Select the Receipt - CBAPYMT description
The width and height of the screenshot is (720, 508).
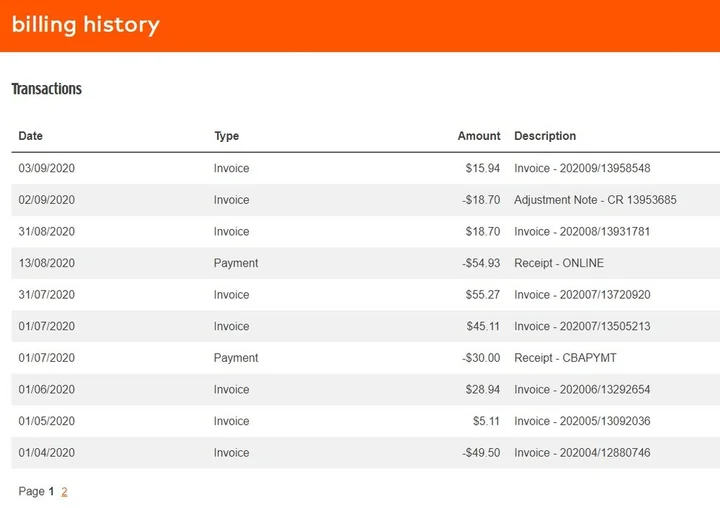[x=566, y=358]
